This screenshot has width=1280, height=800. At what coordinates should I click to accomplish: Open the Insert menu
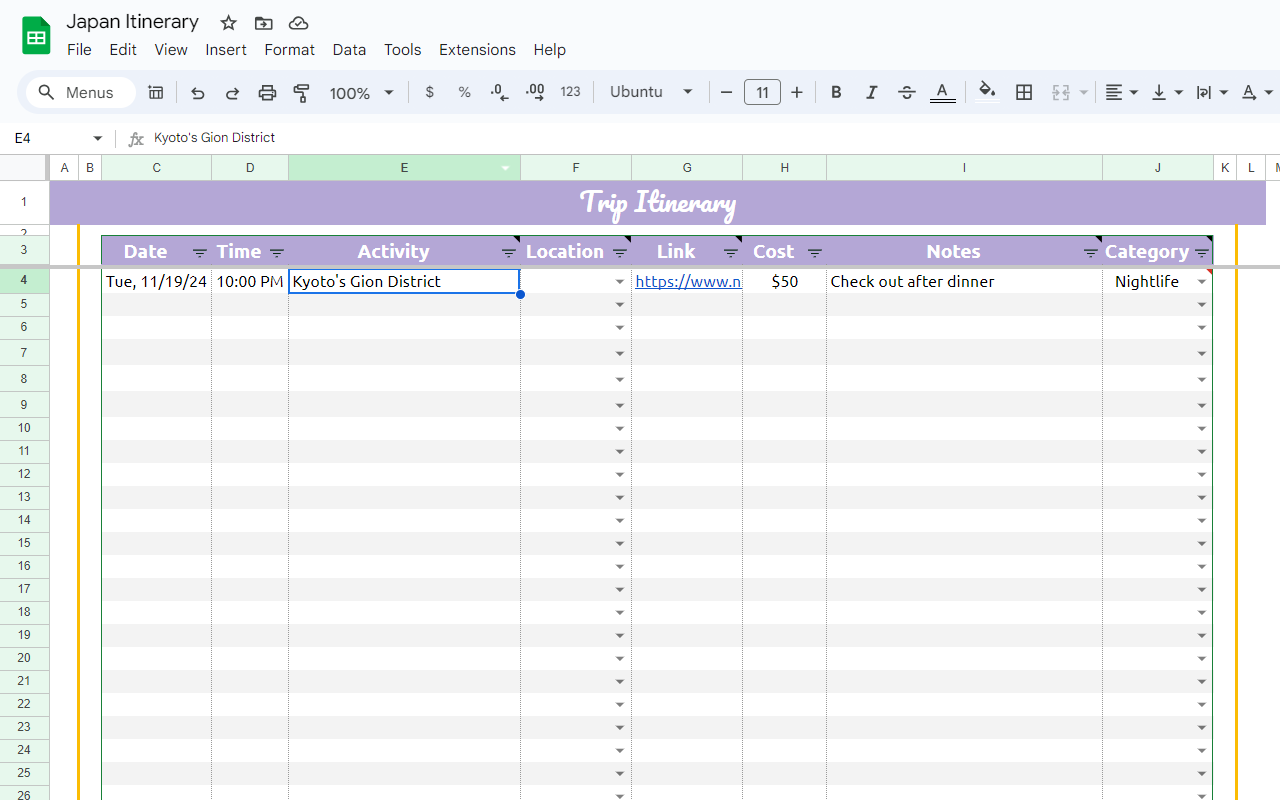pos(226,49)
